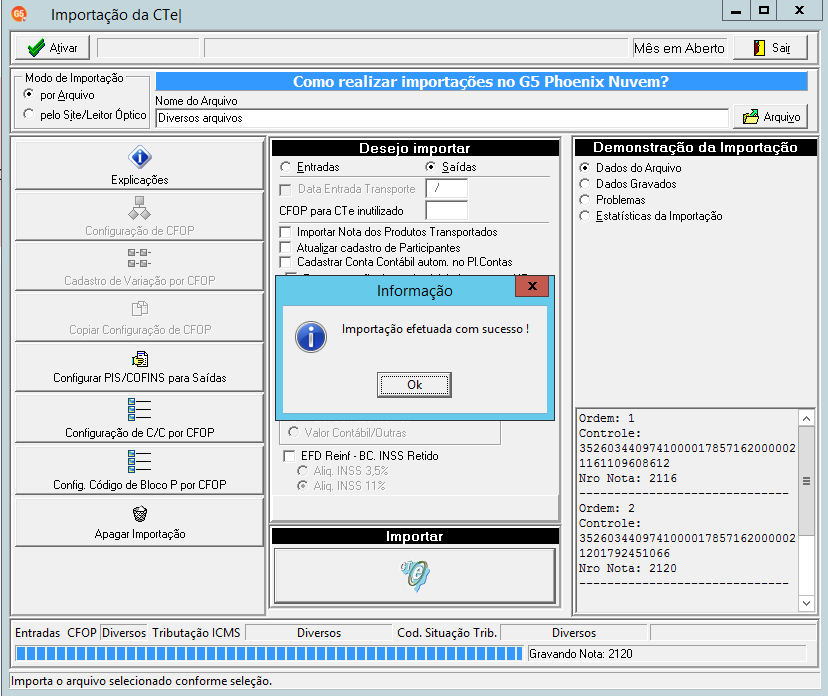Select the Problemas view option

(x=584, y=200)
